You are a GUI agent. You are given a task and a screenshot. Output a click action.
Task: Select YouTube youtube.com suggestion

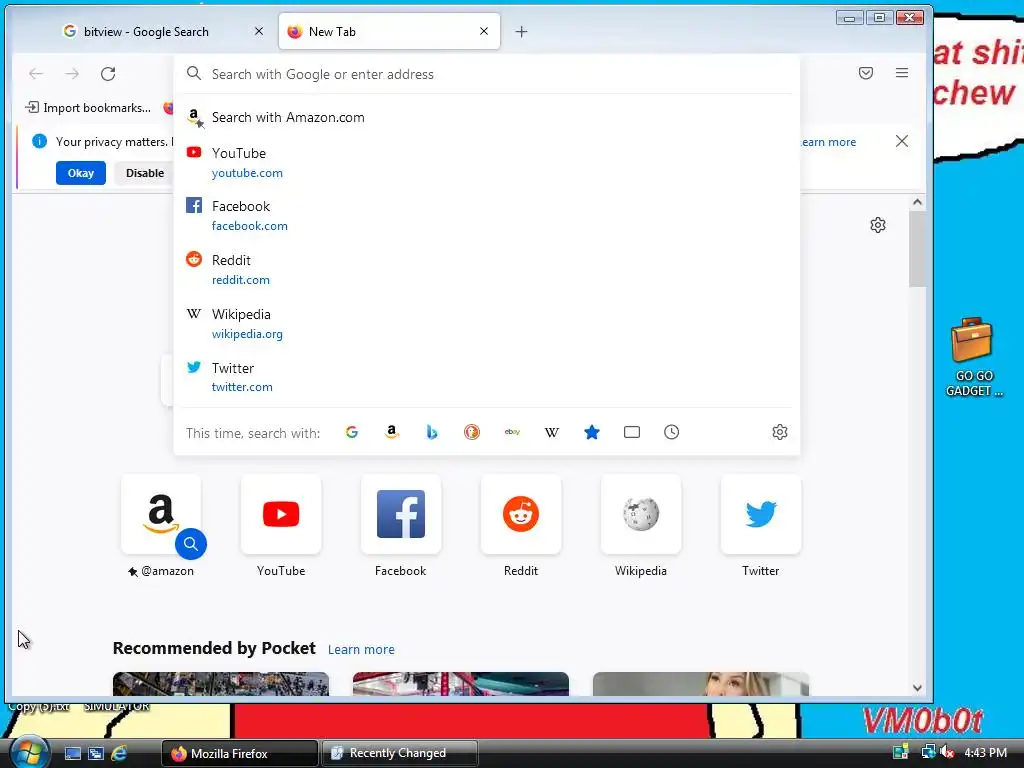point(487,163)
